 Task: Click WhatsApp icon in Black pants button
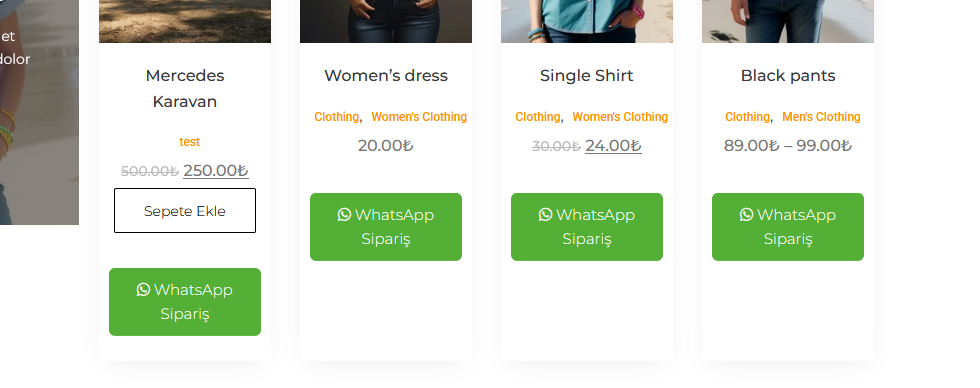pyautogui.click(x=746, y=214)
